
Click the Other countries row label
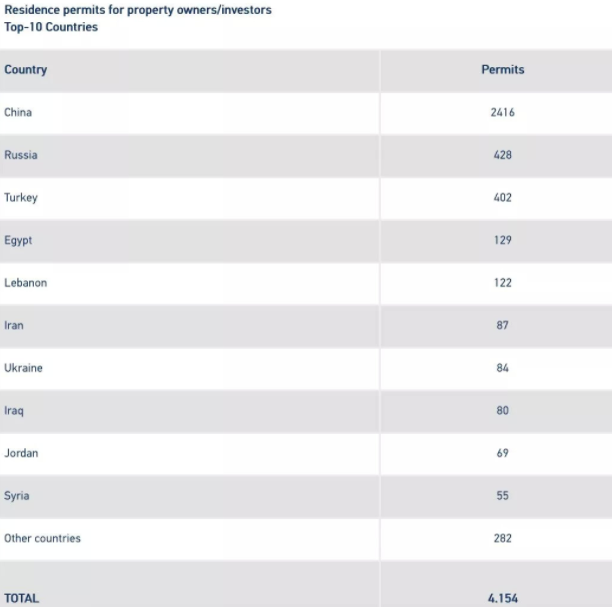(x=42, y=538)
